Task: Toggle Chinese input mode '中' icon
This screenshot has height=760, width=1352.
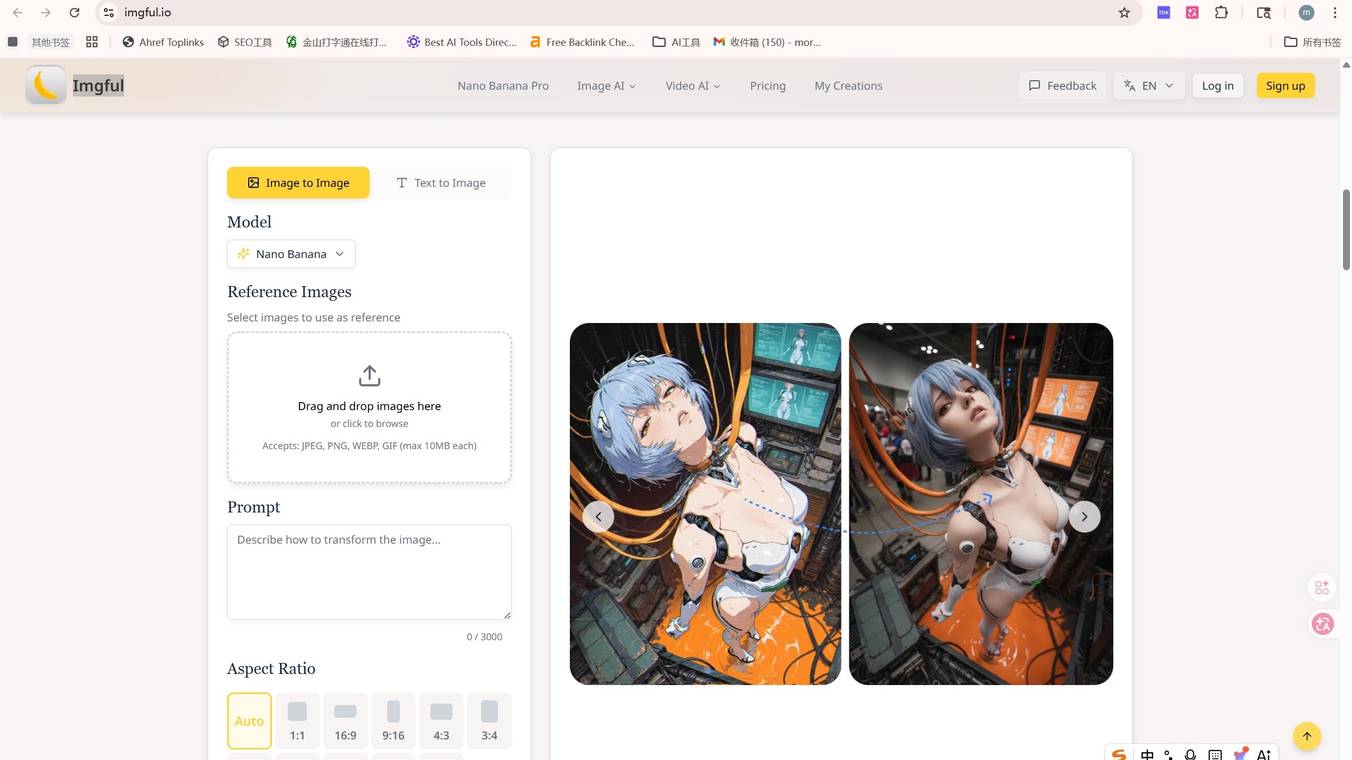Action: click(x=1147, y=755)
